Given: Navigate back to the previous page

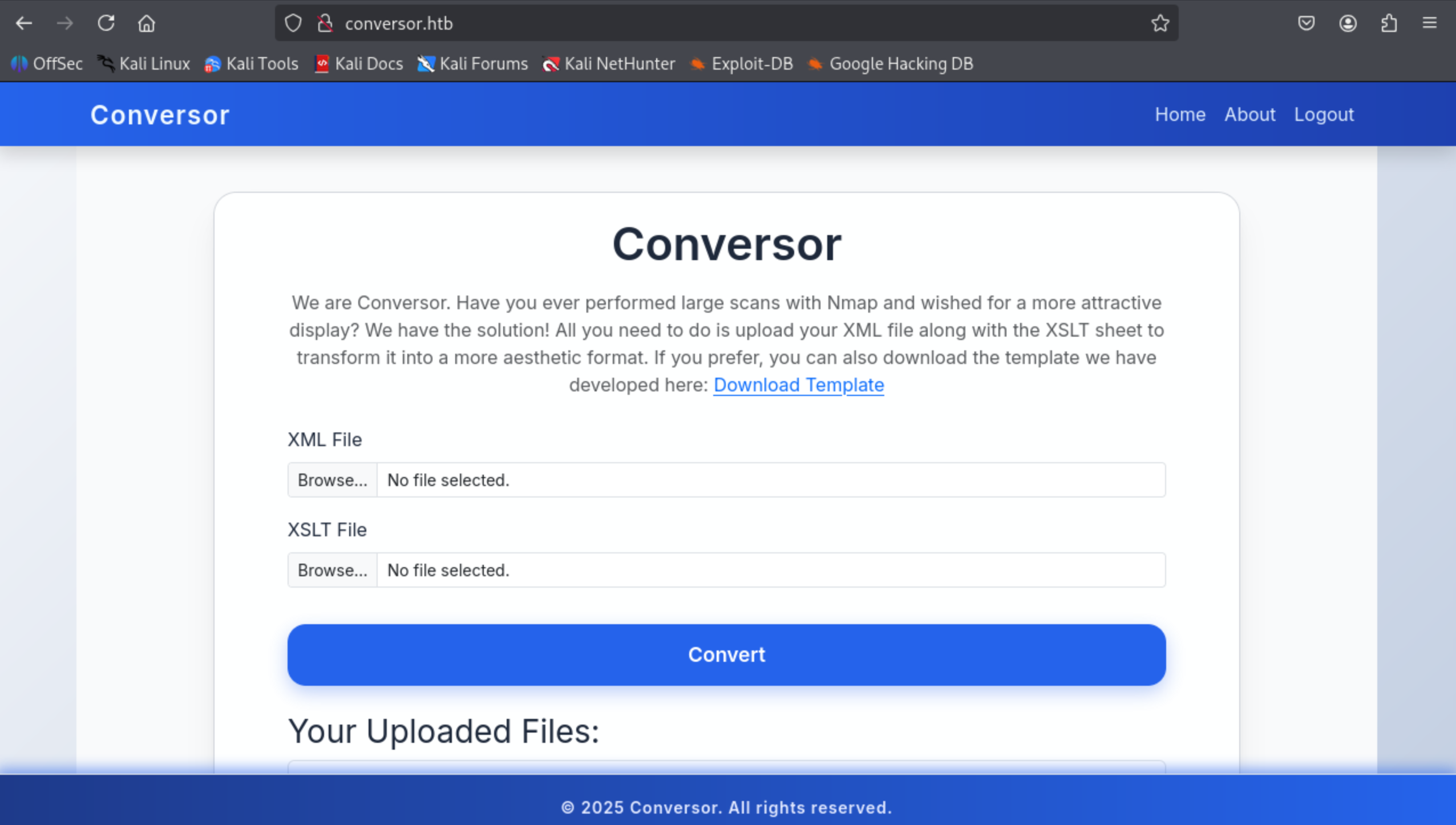Looking at the screenshot, I should [x=24, y=23].
